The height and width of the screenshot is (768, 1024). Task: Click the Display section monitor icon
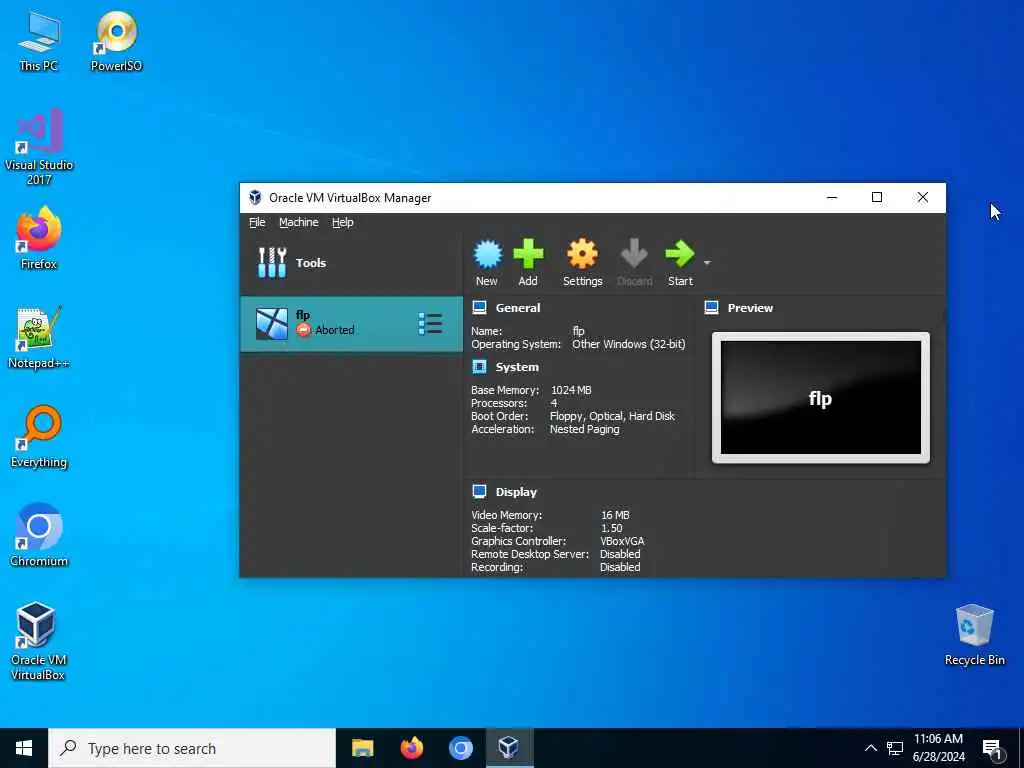coord(479,492)
